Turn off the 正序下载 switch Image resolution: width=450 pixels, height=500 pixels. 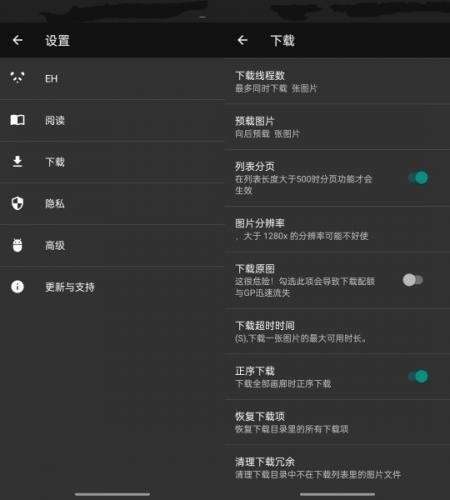pyautogui.click(x=418, y=376)
